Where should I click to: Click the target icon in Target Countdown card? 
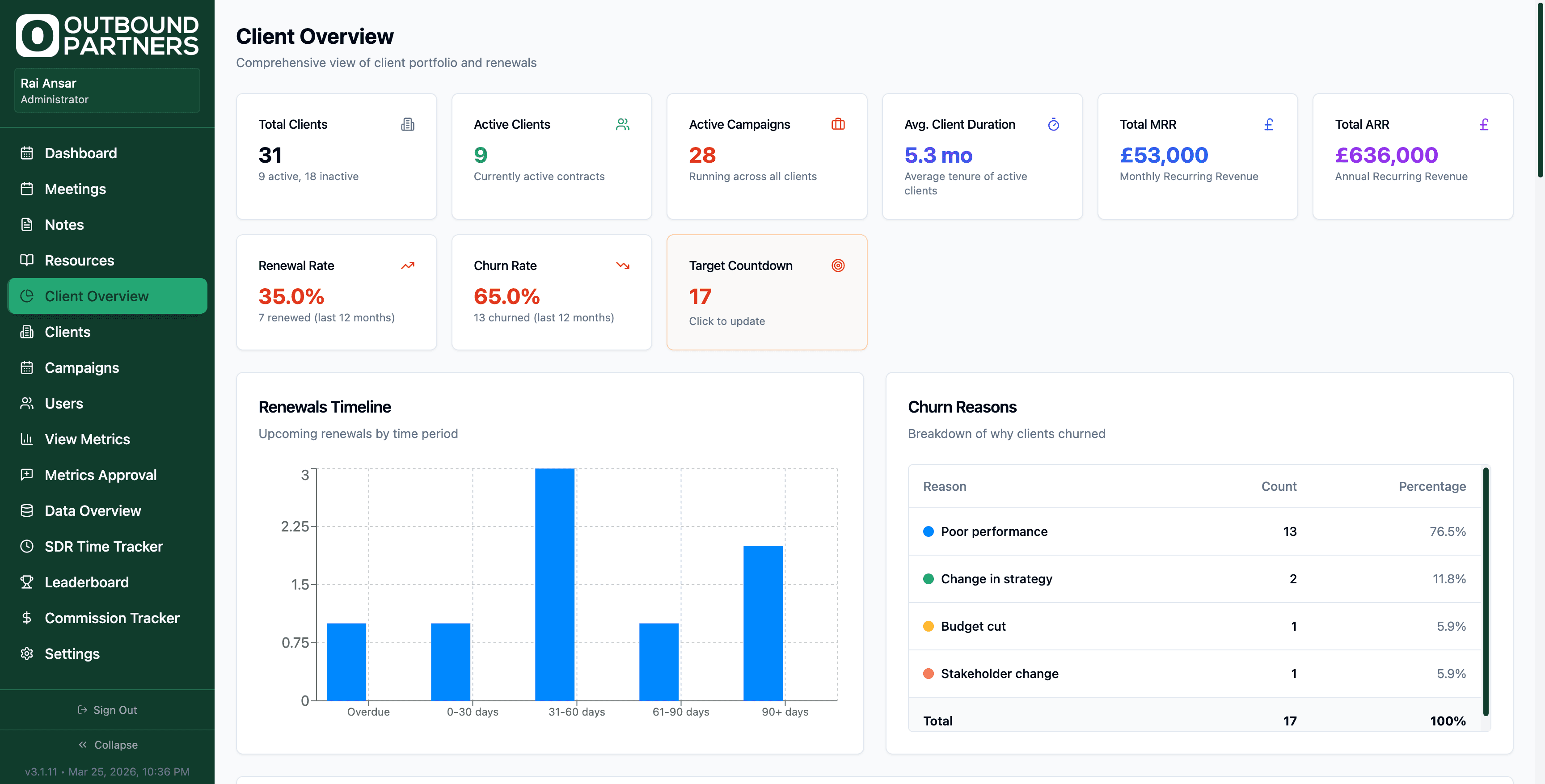pos(838,265)
